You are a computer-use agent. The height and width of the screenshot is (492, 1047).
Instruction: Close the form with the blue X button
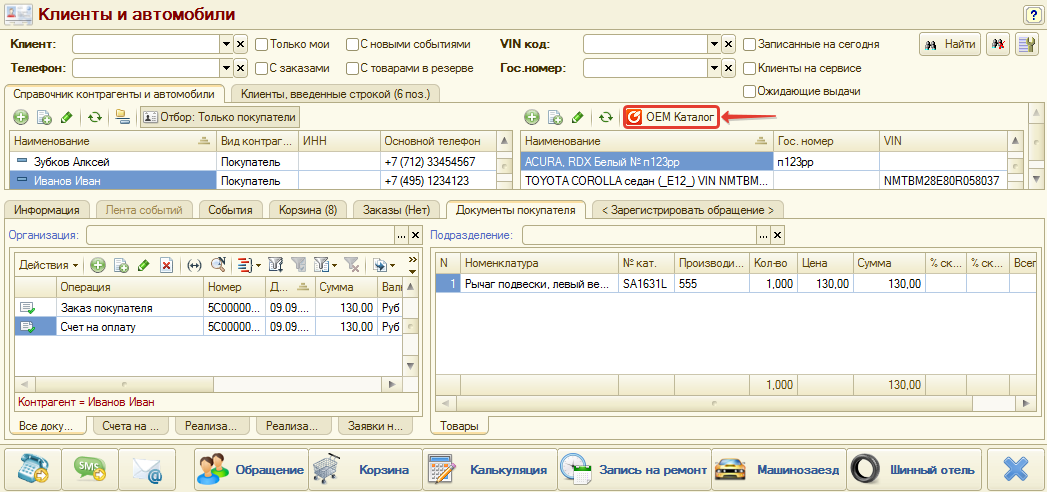pos(1015,469)
